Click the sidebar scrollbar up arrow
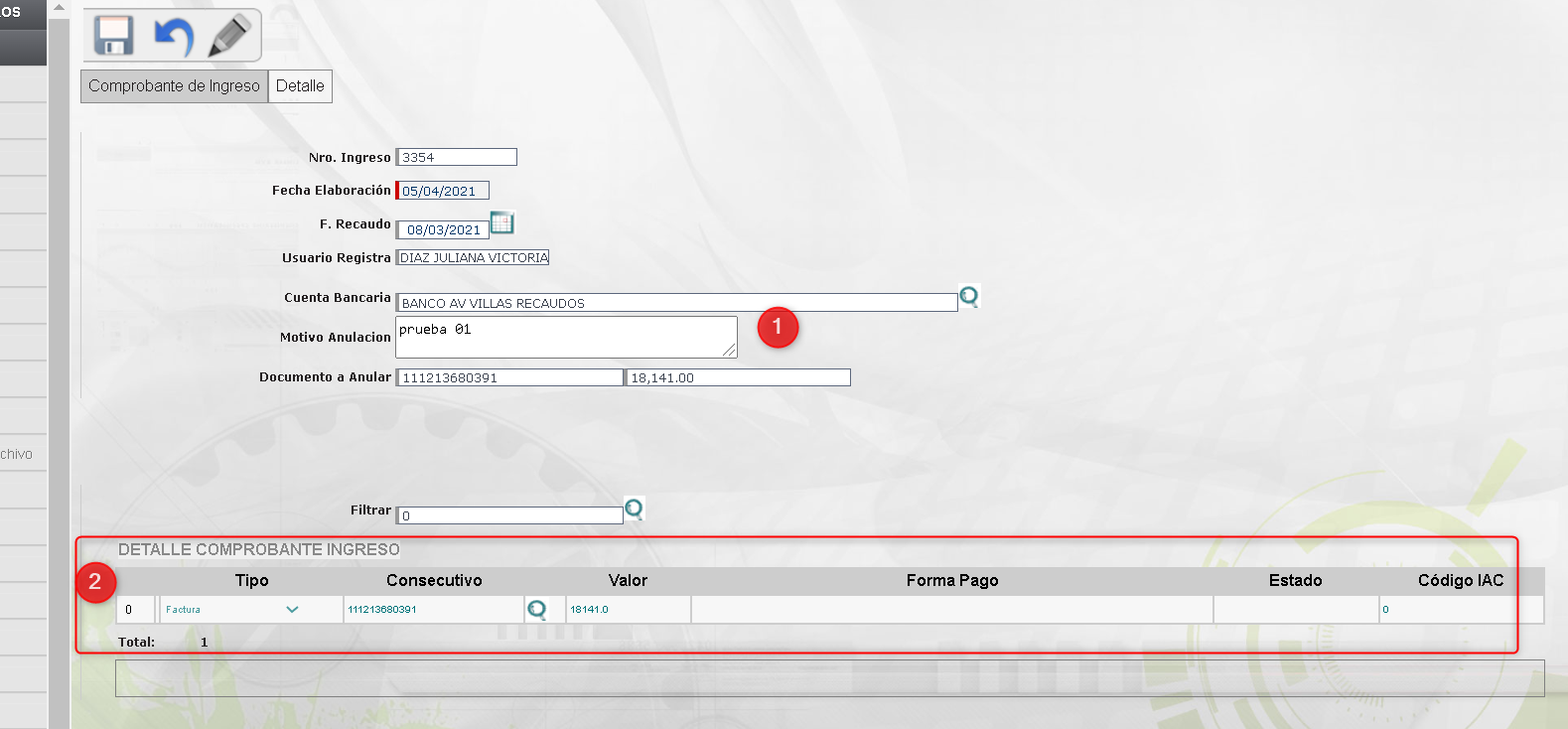This screenshot has height=729, width=1568. (59, 8)
